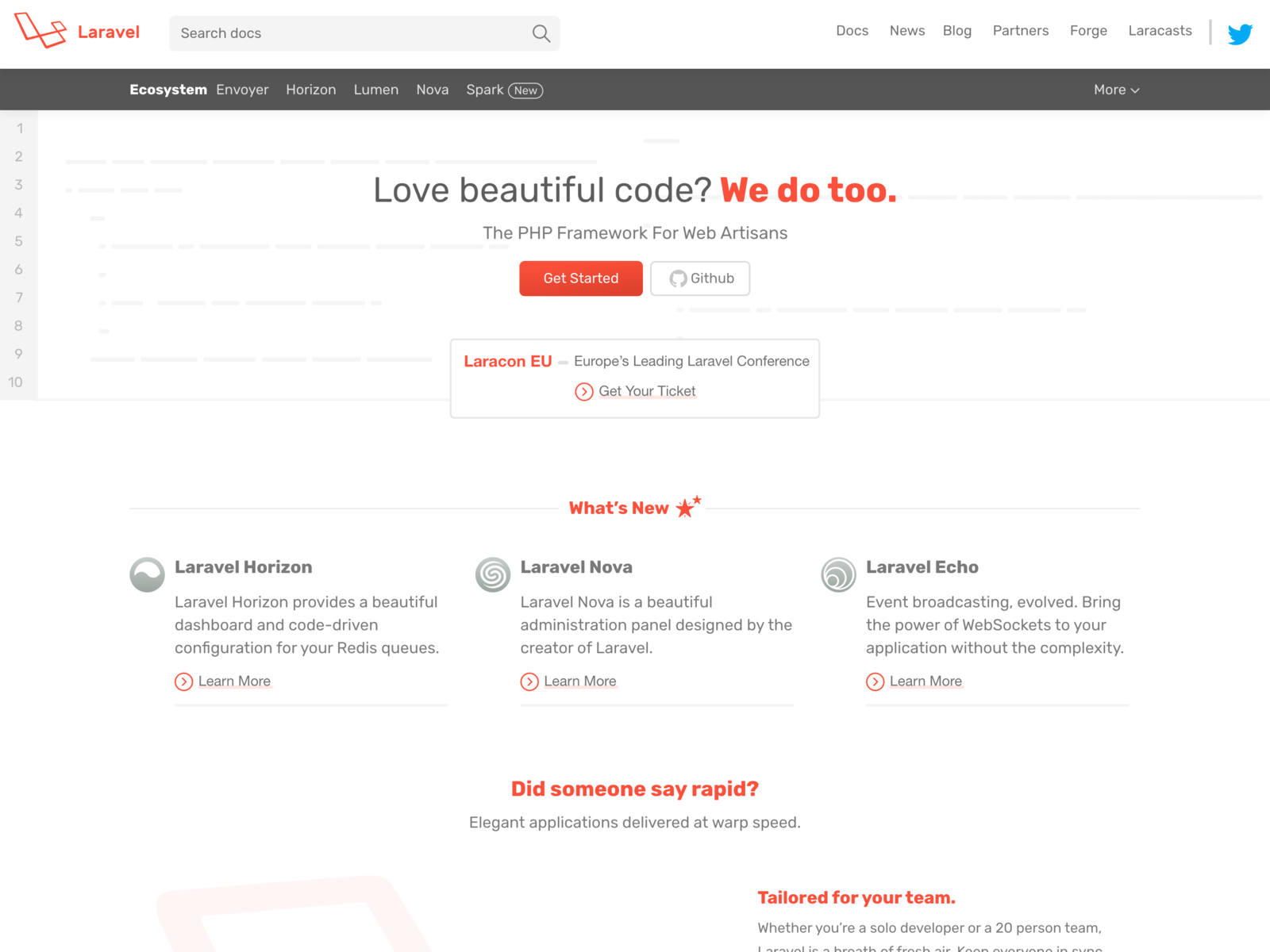Click Learn More under Laravel Horizon
Screen dimensions: 1270x952
[234, 681]
